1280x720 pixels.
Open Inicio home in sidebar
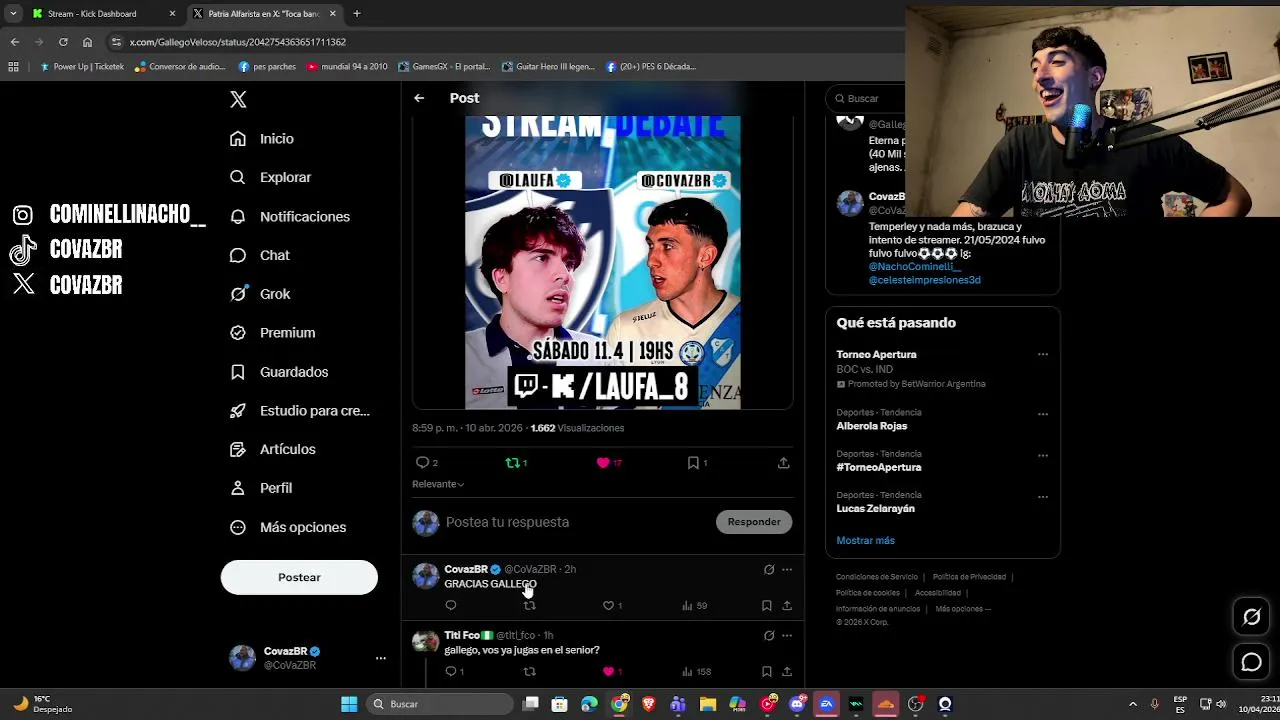(262, 139)
